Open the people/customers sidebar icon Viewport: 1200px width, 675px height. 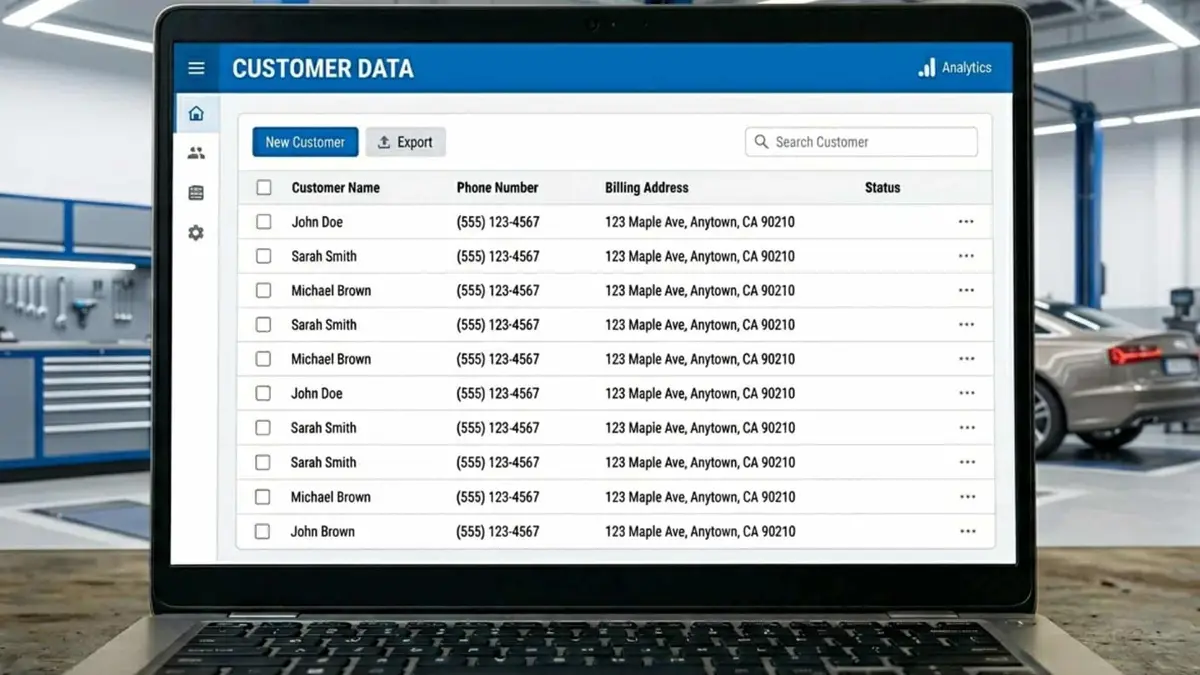pyautogui.click(x=196, y=153)
